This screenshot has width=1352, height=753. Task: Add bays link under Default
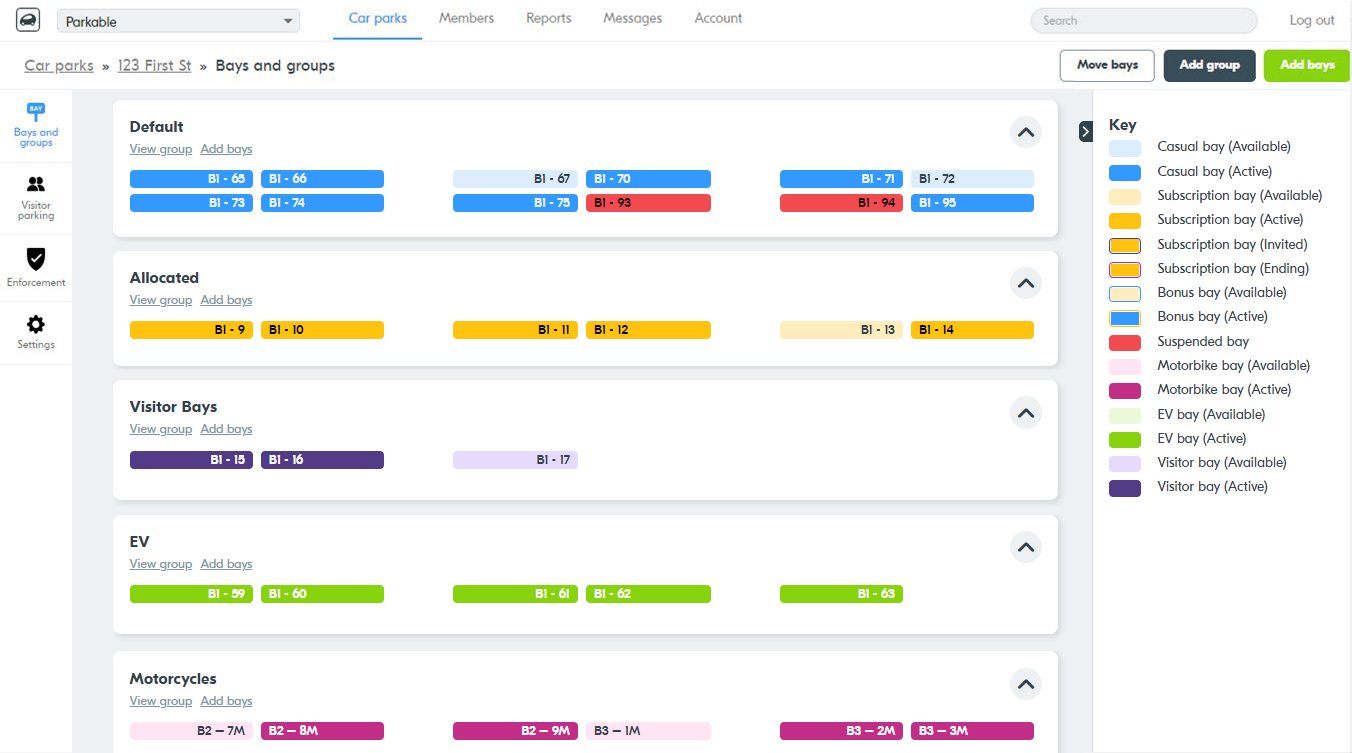[226, 149]
